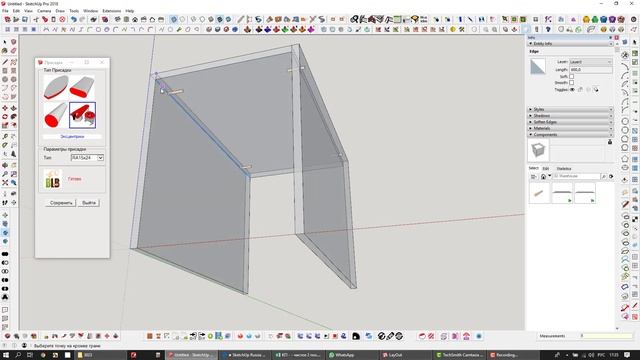Select the arrow Select tool in left toolbar
Viewport: 640px width, 360px height.
click(5, 42)
